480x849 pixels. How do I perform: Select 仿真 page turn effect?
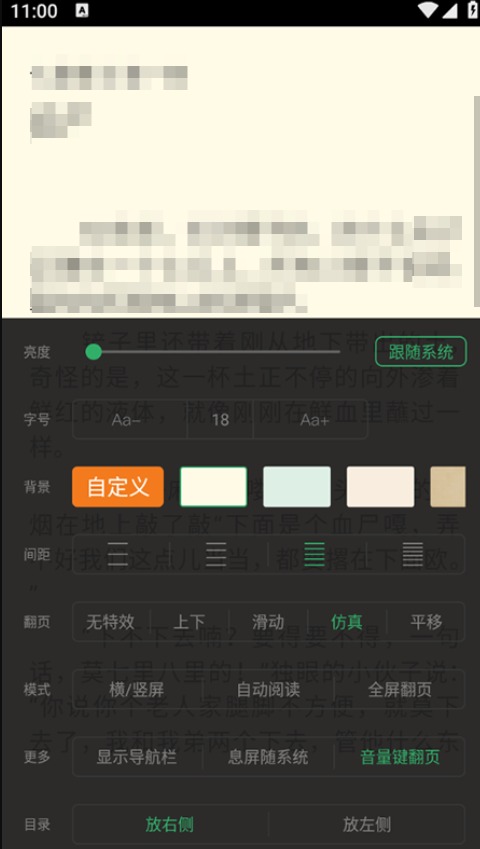coord(346,622)
